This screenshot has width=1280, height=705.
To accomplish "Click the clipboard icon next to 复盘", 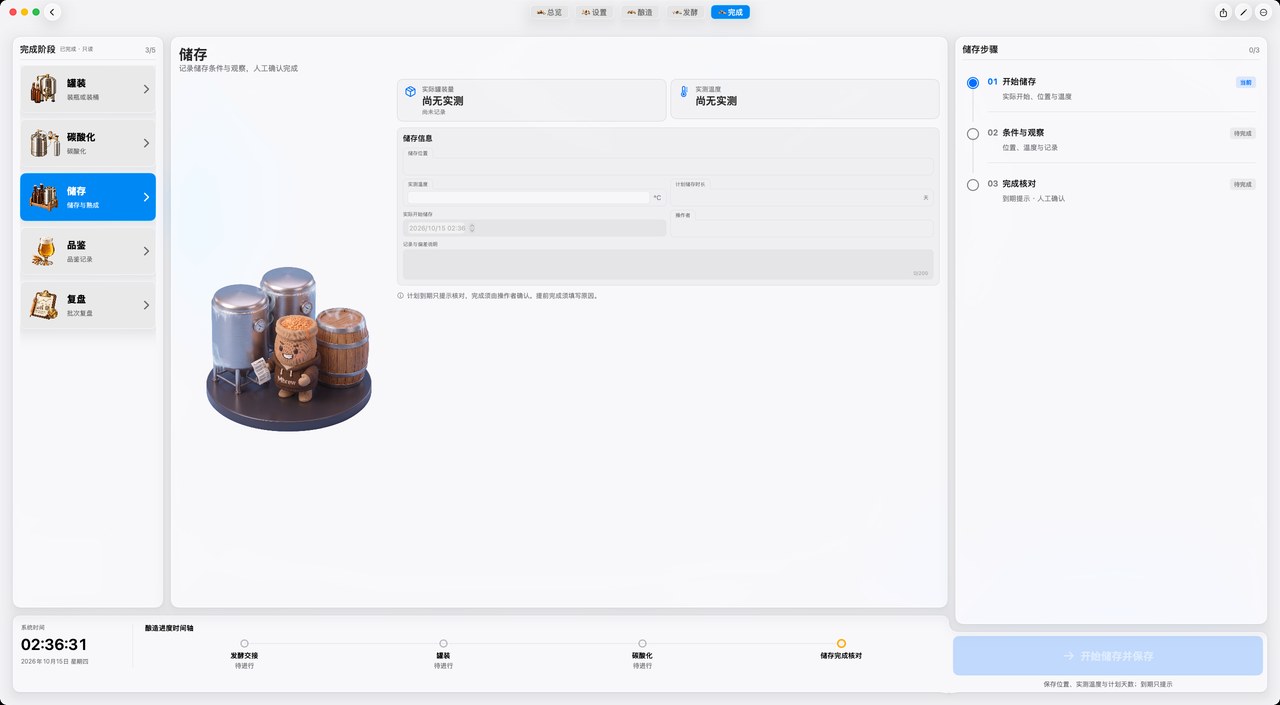I will [x=43, y=305].
